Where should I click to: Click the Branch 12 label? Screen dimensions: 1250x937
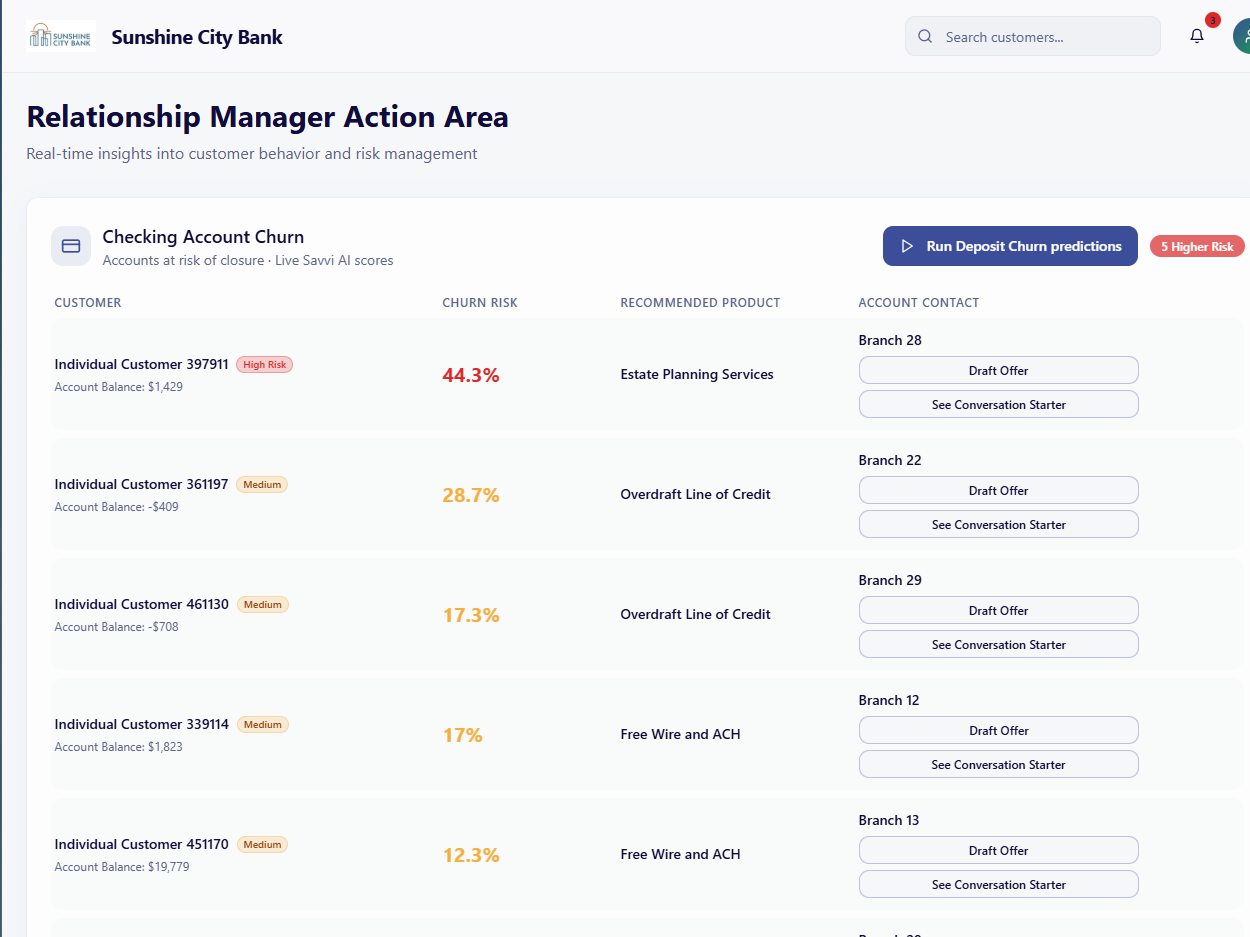889,700
